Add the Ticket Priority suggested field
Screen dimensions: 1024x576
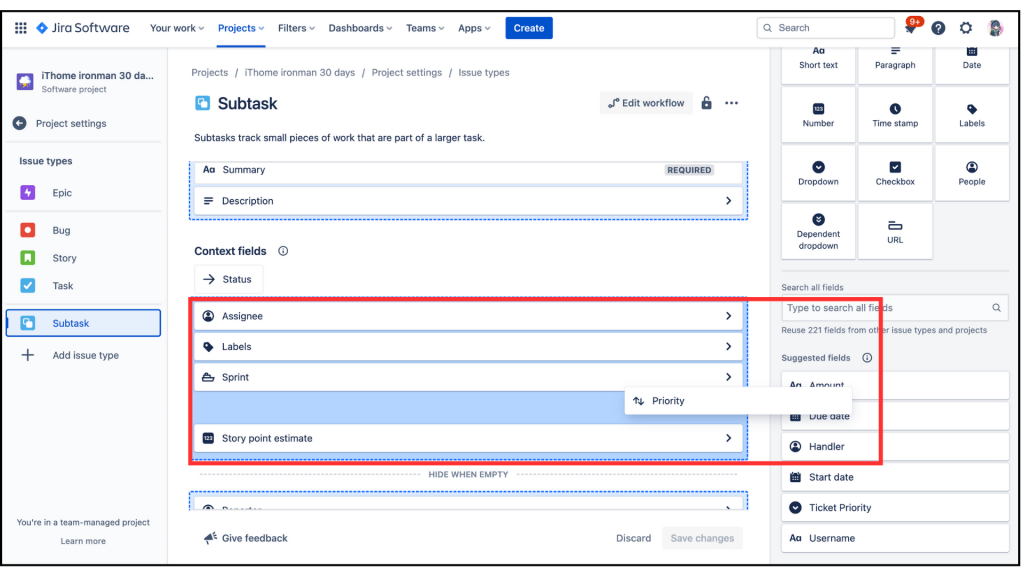click(895, 507)
